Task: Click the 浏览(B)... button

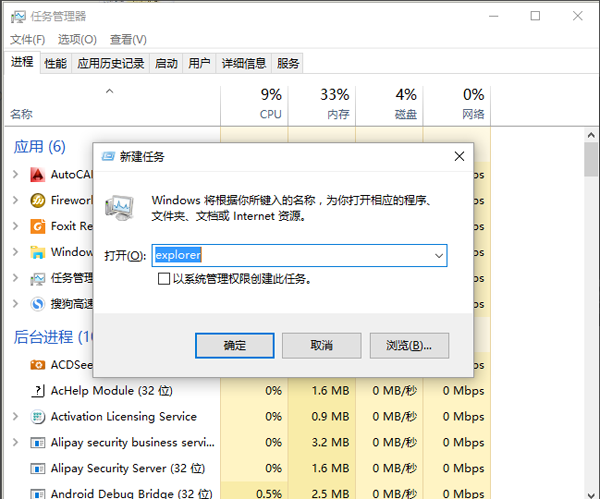Action: [x=408, y=345]
